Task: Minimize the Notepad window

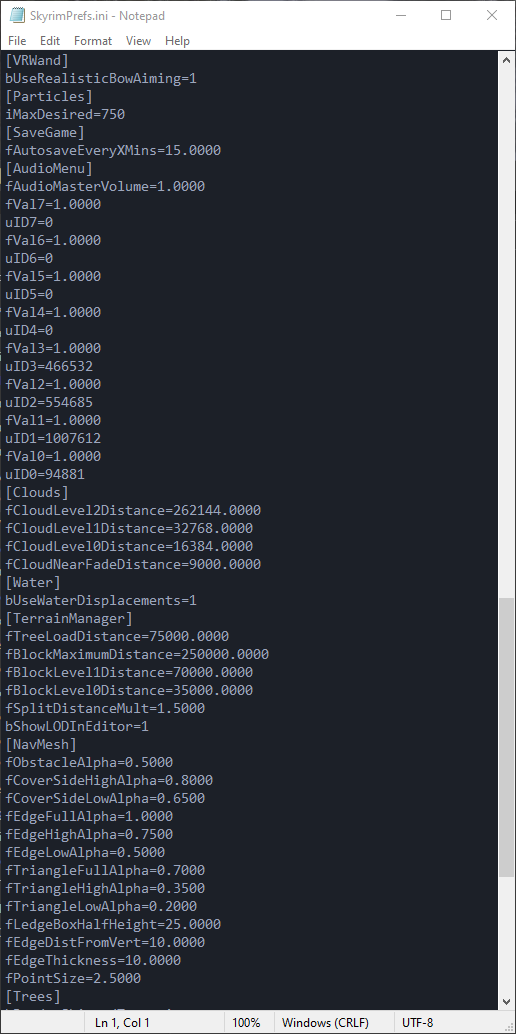Action: coord(401,15)
